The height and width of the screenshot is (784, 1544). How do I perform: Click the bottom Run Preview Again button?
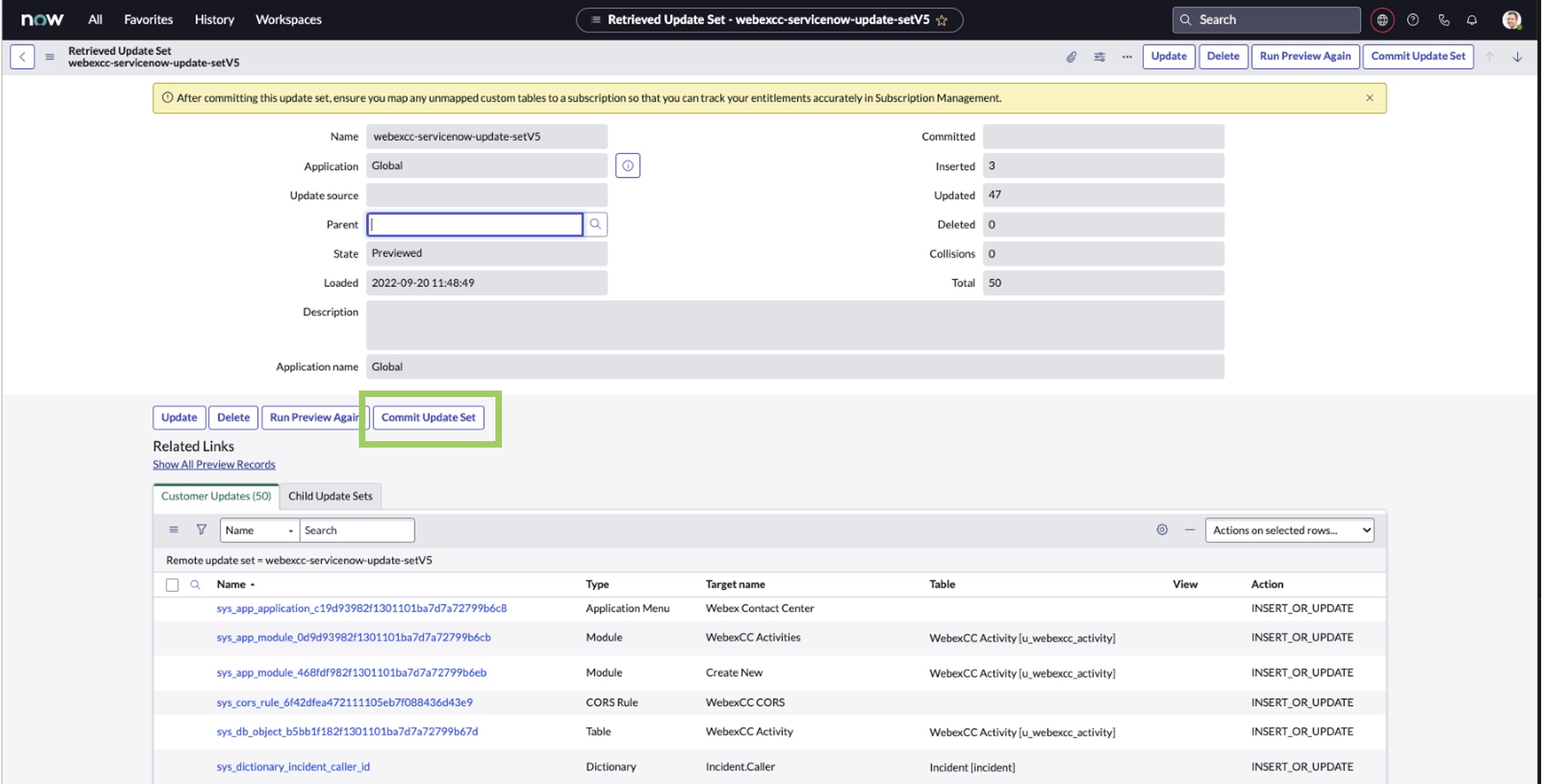click(x=315, y=418)
